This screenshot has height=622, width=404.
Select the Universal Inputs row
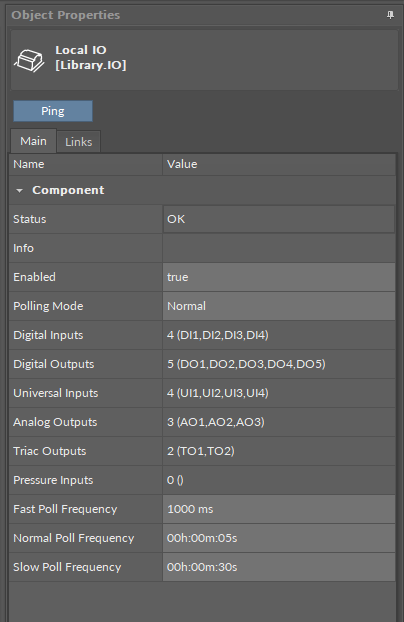coord(202,393)
